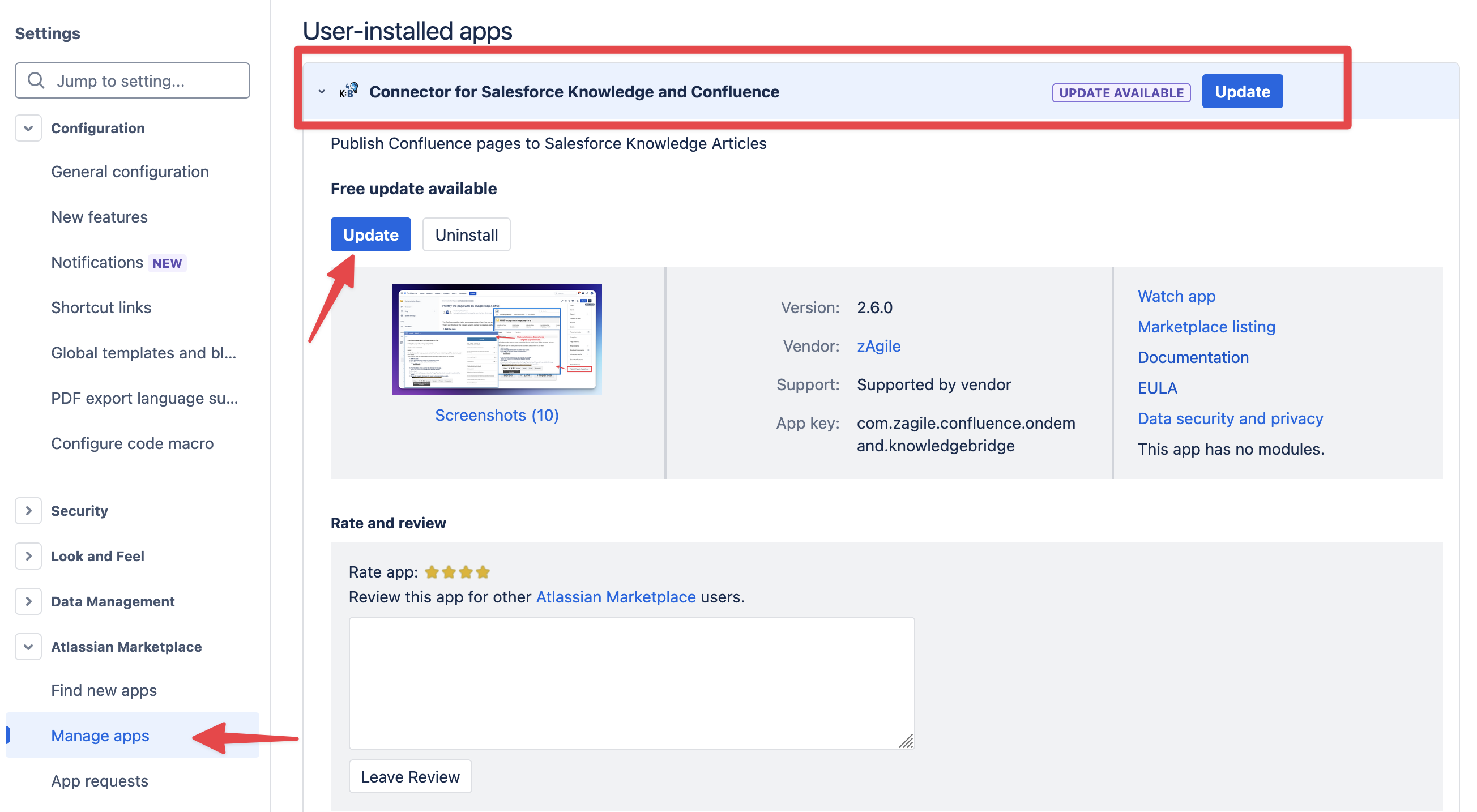Expand the Look and Feel section
This screenshot has height=812, width=1477.
[28, 555]
